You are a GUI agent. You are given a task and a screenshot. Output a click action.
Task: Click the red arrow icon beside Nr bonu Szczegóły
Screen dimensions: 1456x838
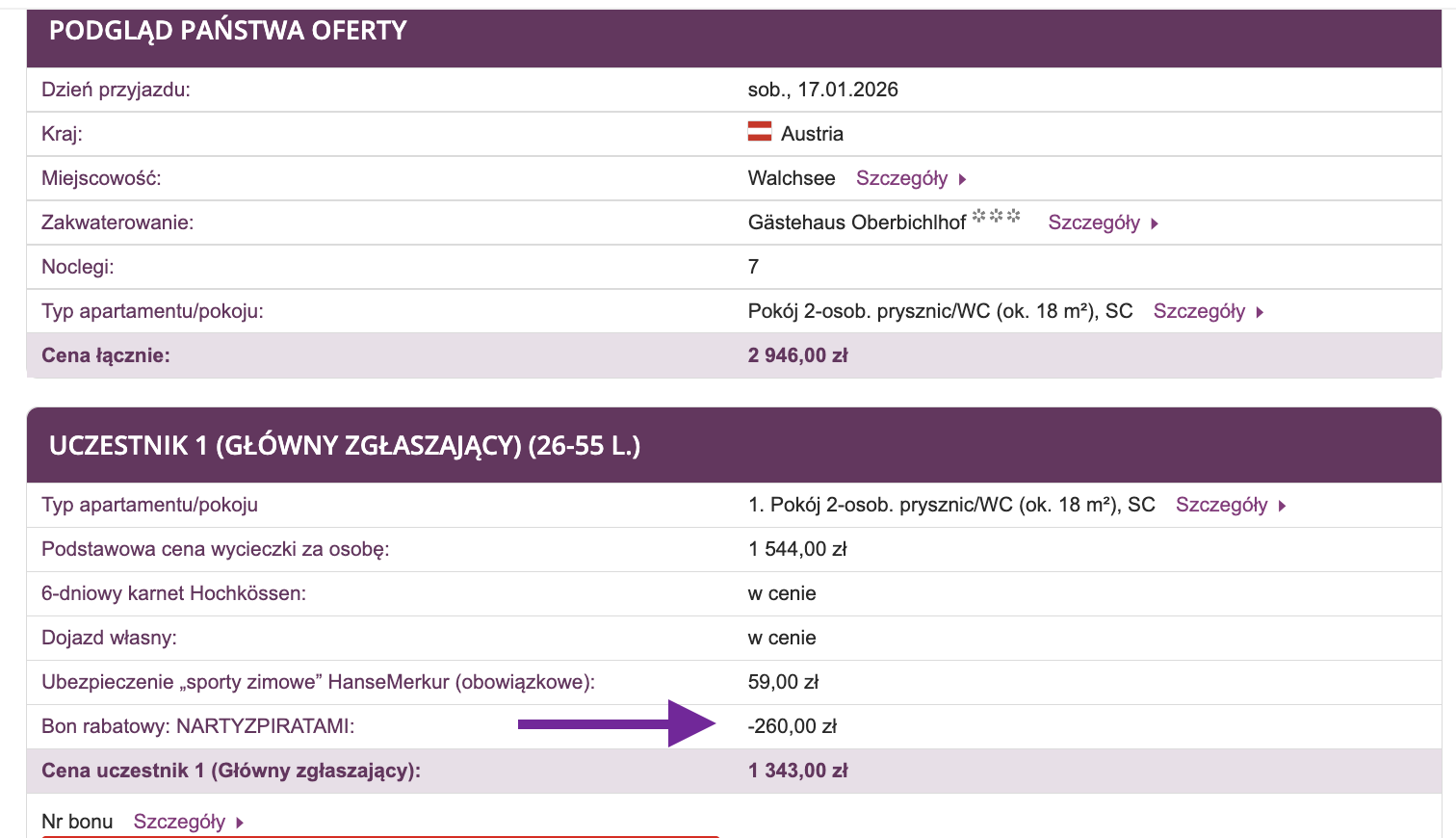pyautogui.click(x=239, y=822)
